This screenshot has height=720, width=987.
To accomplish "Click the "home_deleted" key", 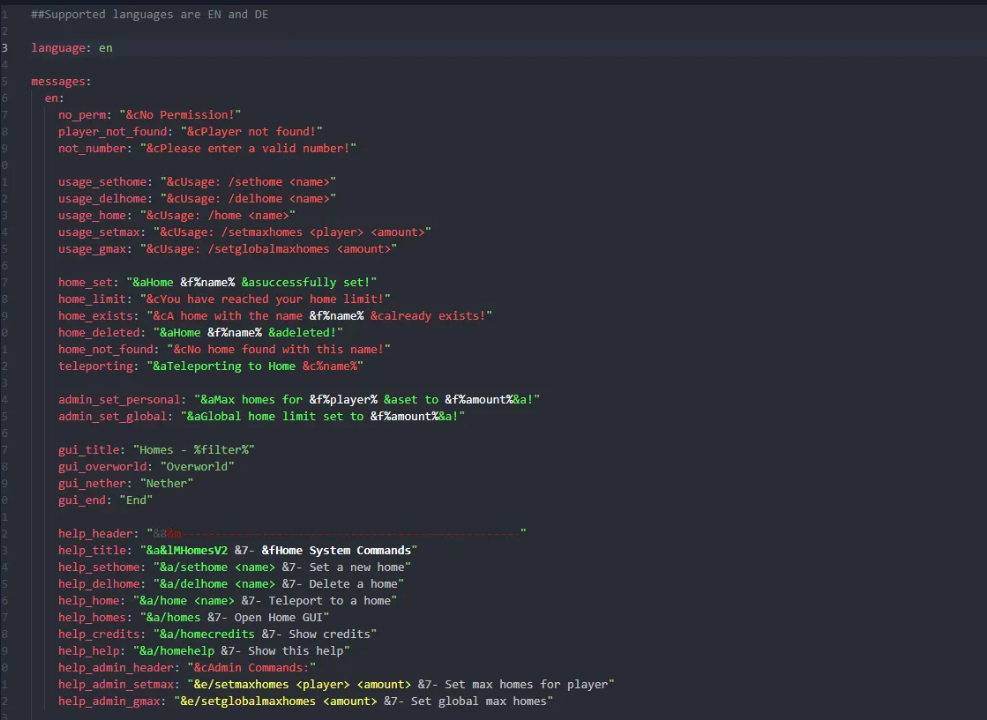I will 99,333.
